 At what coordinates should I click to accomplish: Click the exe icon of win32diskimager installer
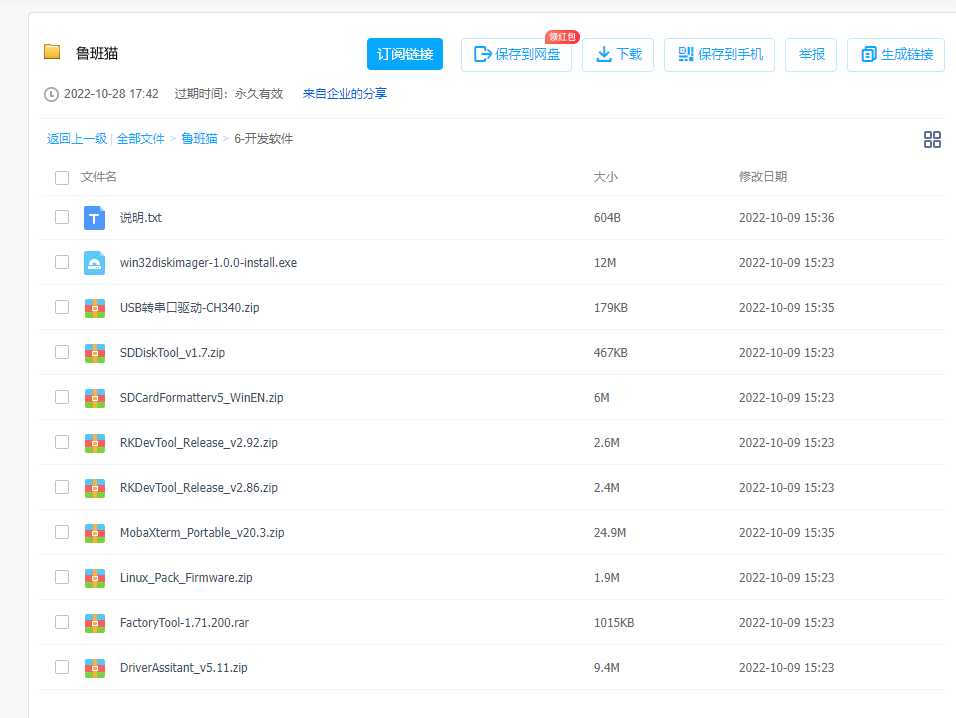(x=95, y=263)
